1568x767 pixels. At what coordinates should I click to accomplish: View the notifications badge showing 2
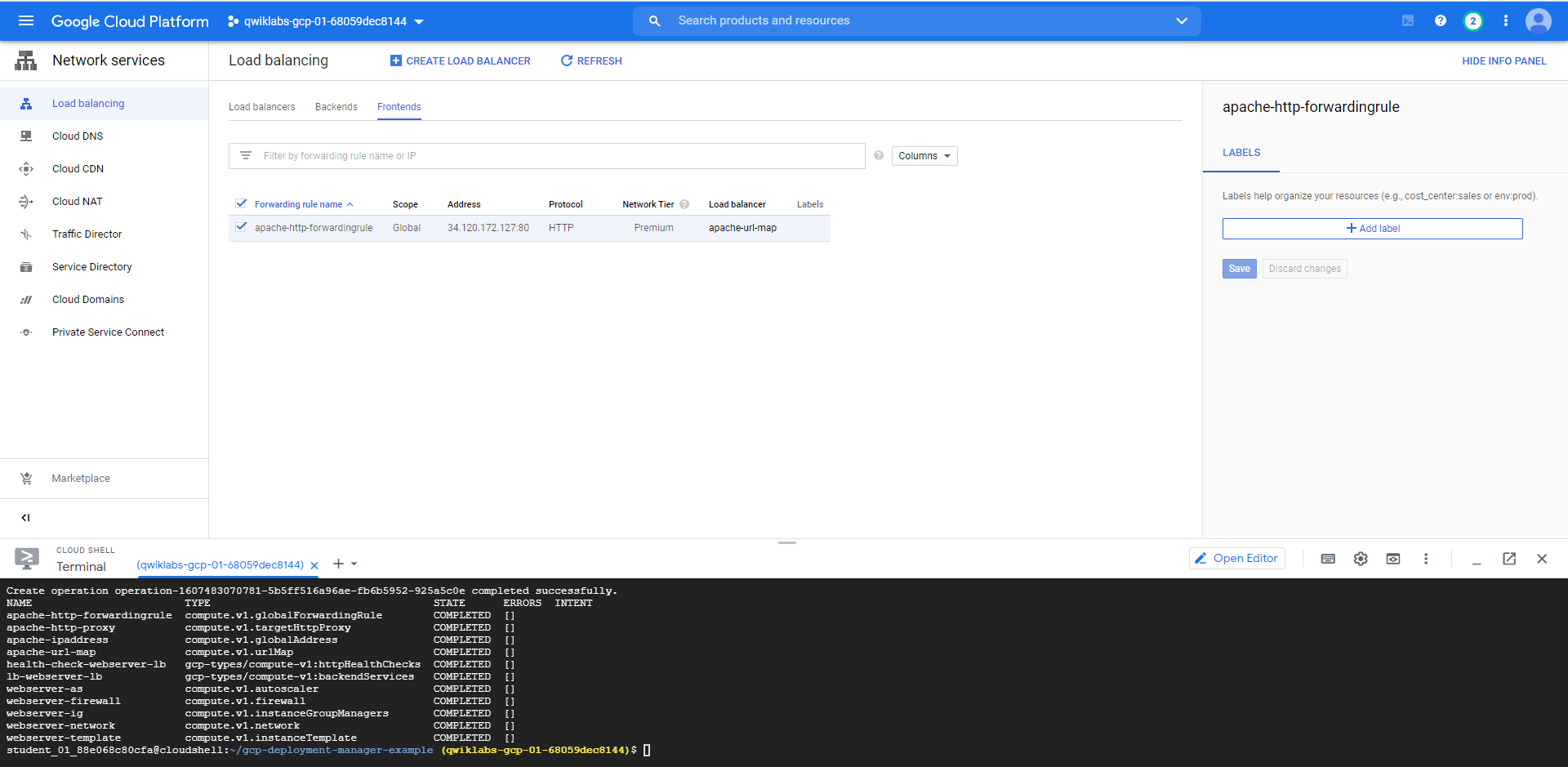point(1473,21)
